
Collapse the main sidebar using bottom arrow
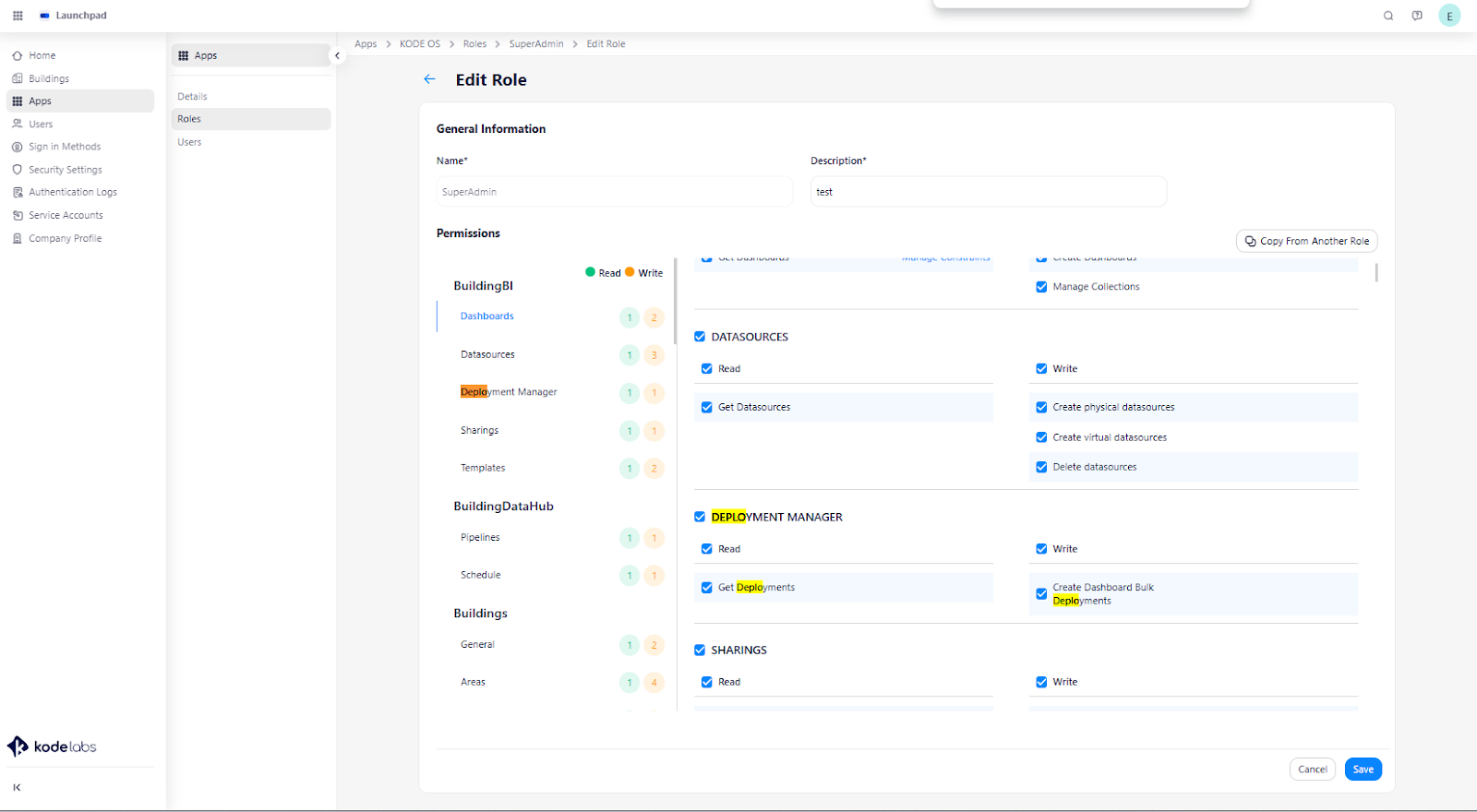pos(17,787)
